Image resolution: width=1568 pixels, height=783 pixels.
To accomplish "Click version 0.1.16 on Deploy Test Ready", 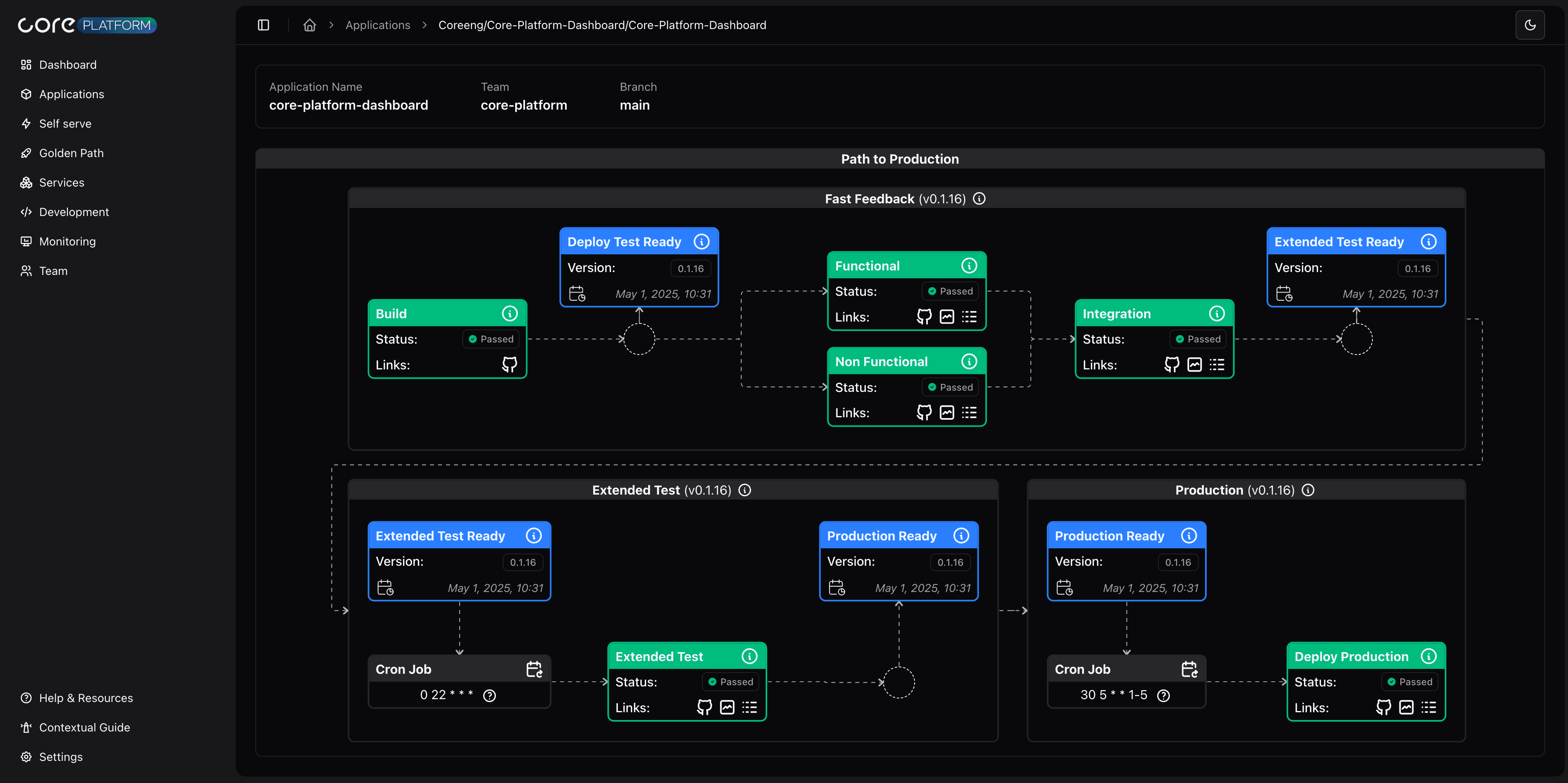I will pos(690,268).
